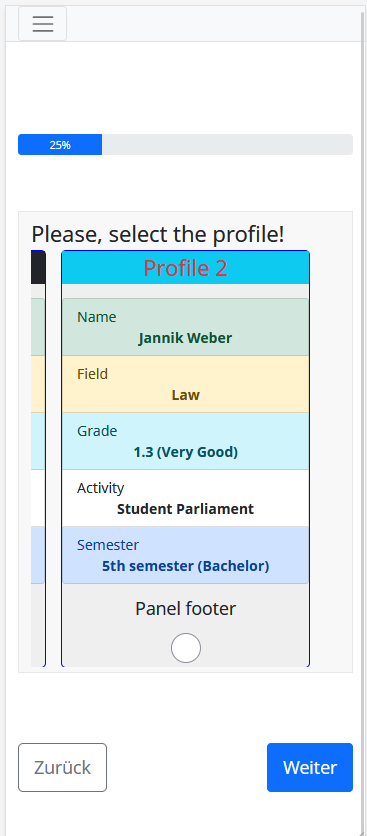The height and width of the screenshot is (836, 367).
Task: Click the Weiter button
Action: coord(310,767)
